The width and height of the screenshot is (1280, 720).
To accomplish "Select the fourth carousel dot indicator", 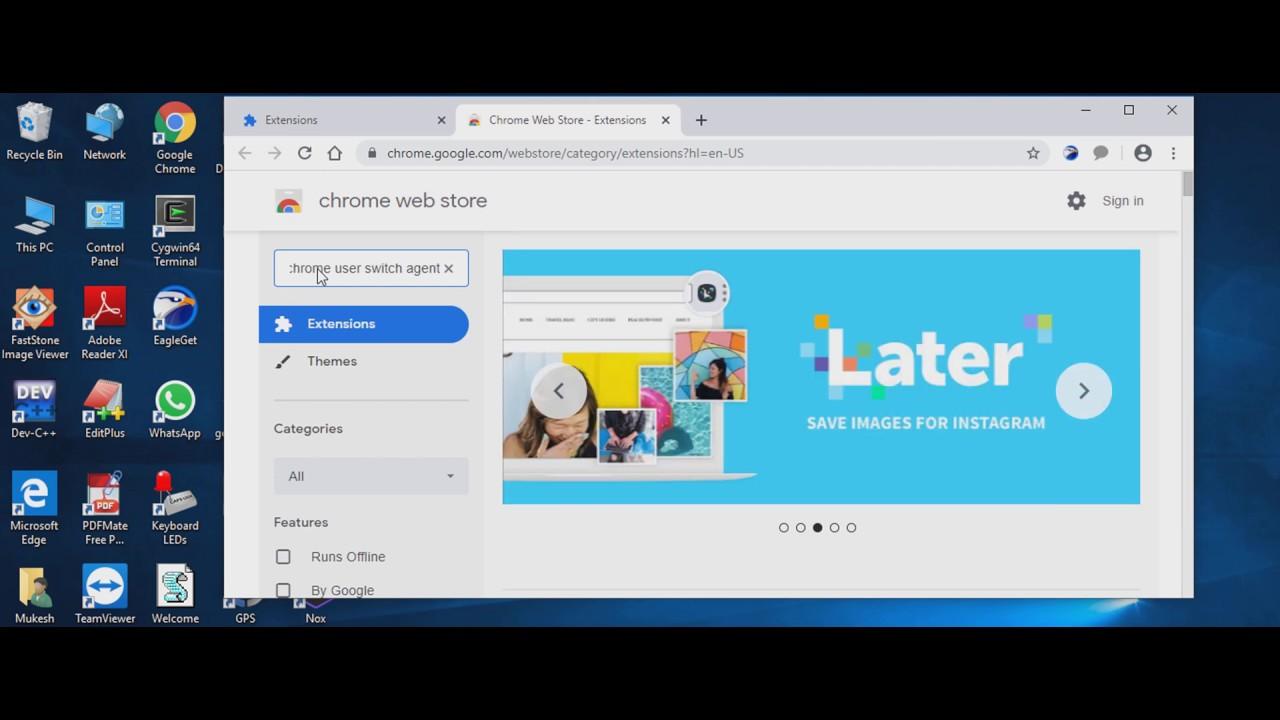I will coord(834,528).
